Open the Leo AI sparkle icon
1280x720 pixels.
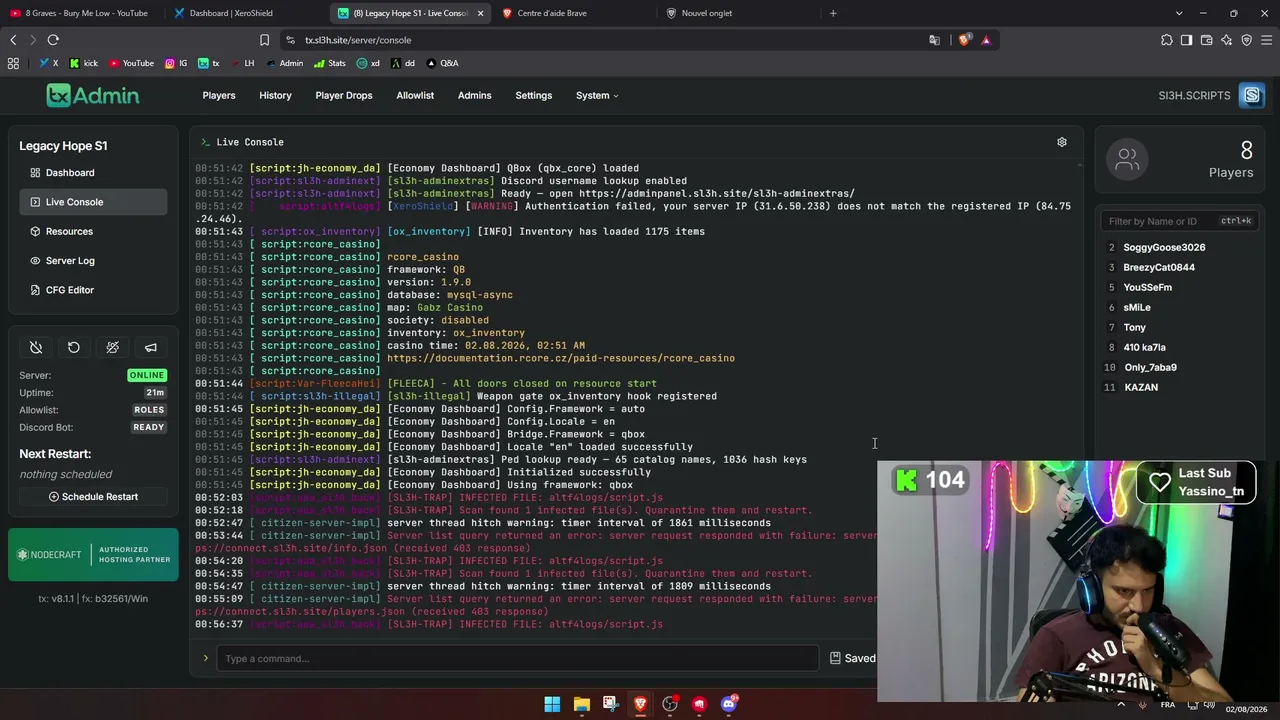point(1227,40)
